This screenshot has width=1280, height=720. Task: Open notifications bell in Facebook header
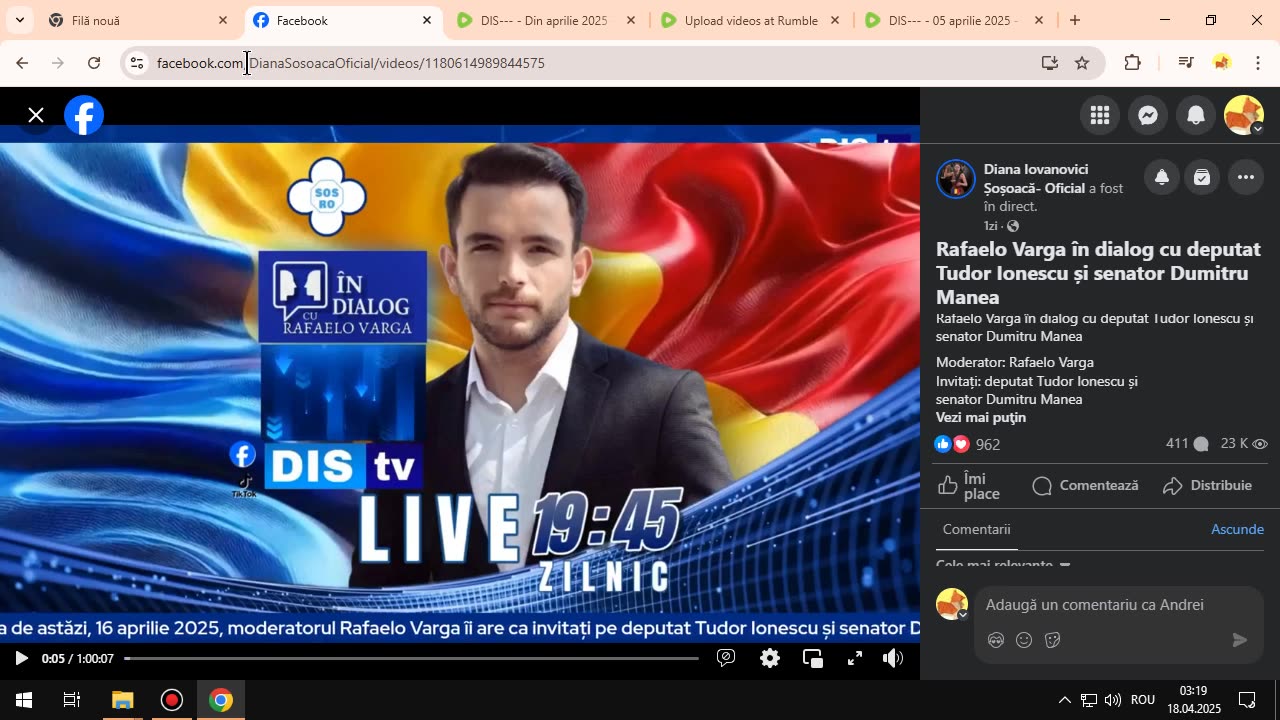click(1196, 115)
